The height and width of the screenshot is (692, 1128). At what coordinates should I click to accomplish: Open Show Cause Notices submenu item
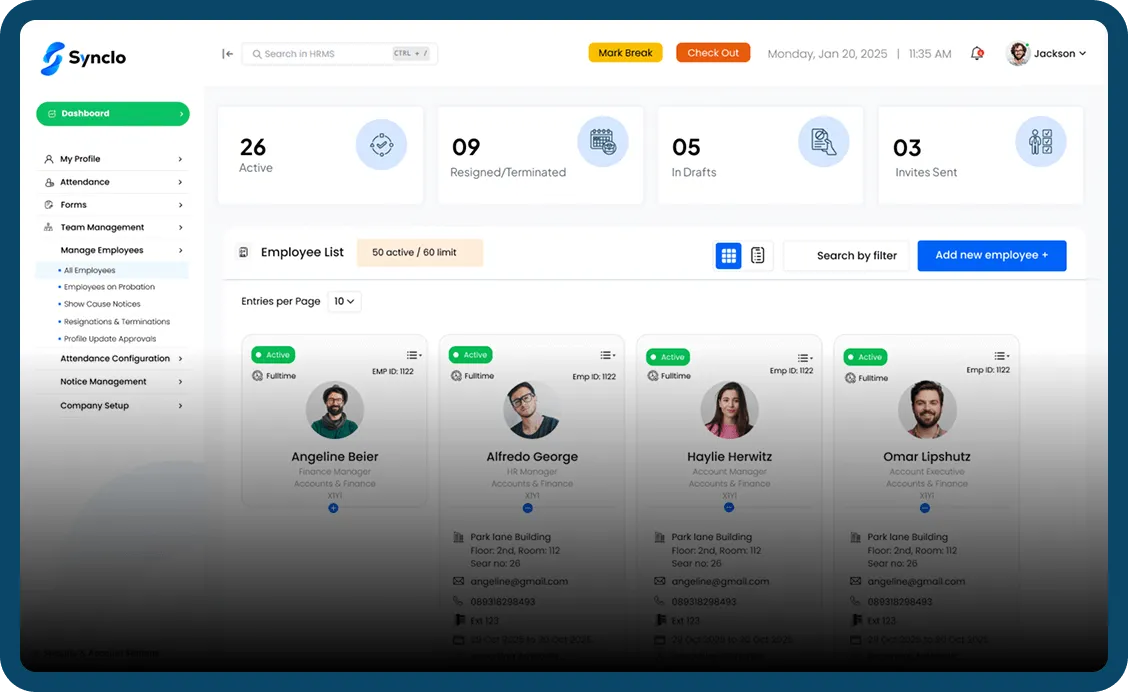click(x=102, y=304)
